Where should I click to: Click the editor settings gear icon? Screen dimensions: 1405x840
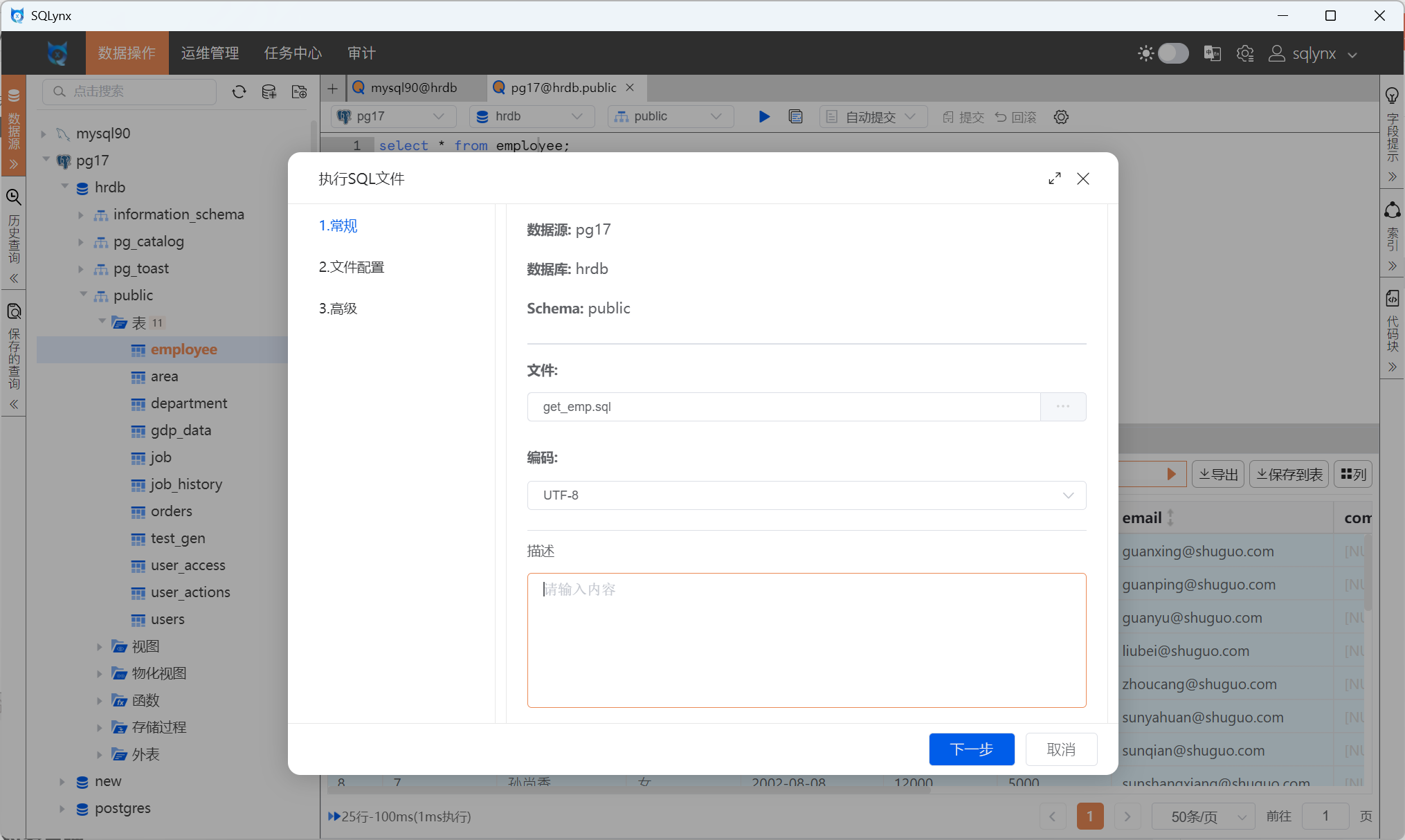pos(1061,117)
